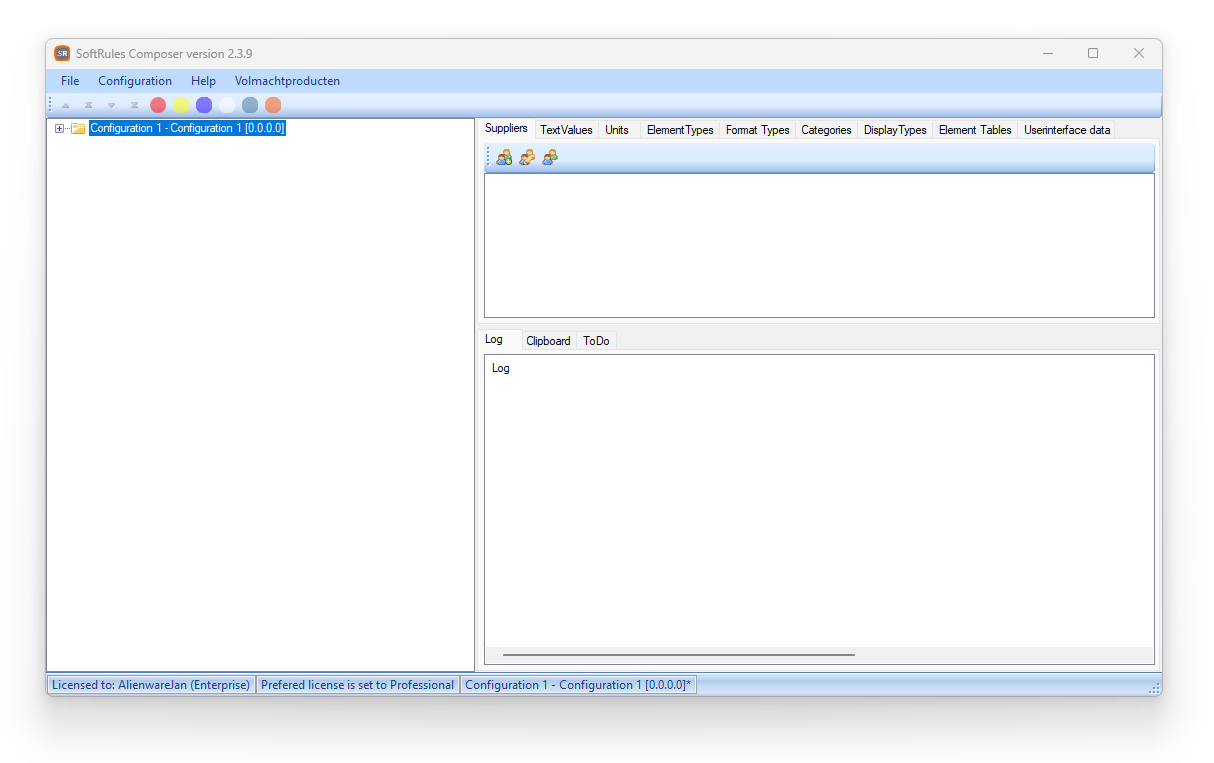
Task: Click the move up arrow in the toolbar
Action: [65, 105]
